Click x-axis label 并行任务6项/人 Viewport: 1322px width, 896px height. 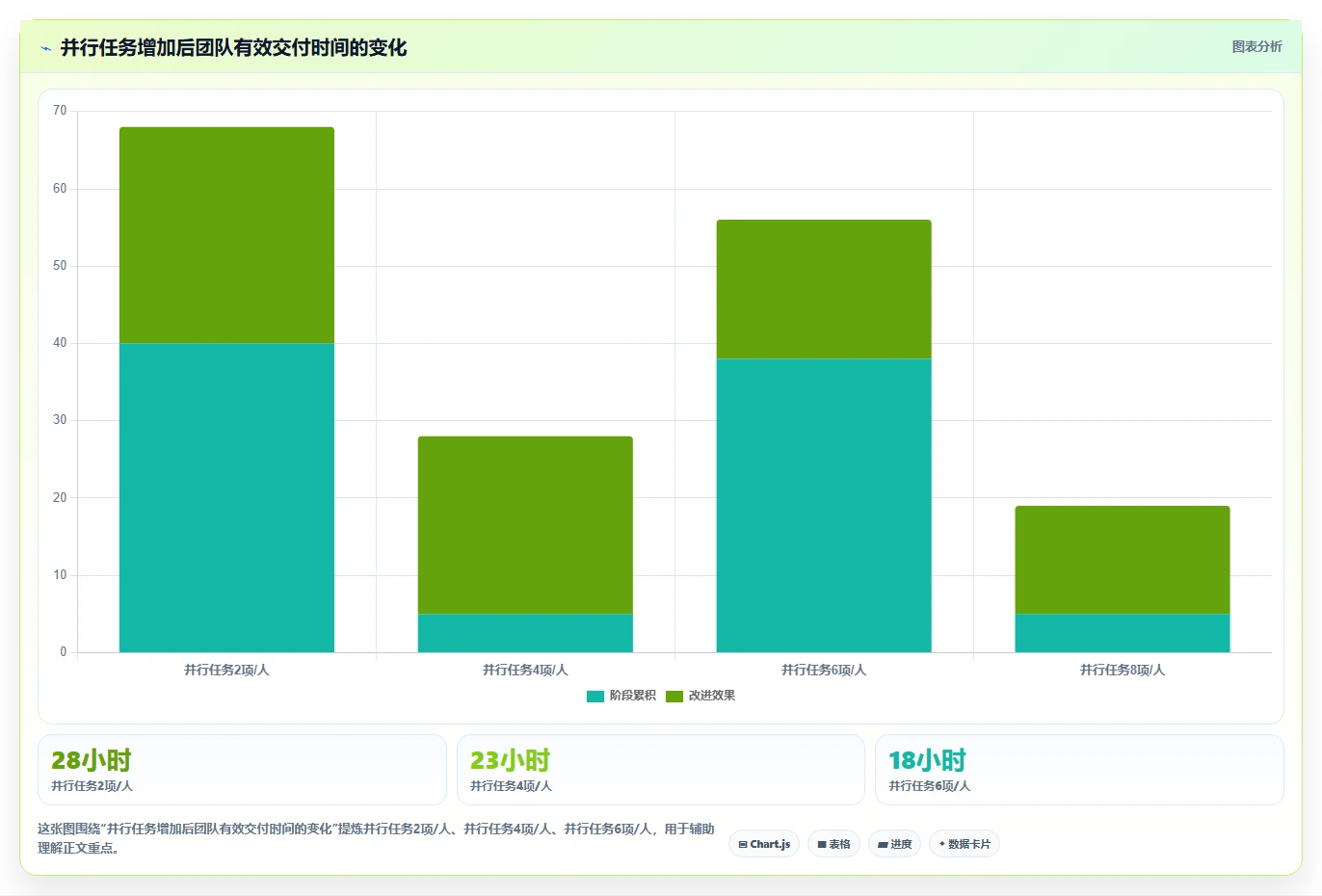824,670
